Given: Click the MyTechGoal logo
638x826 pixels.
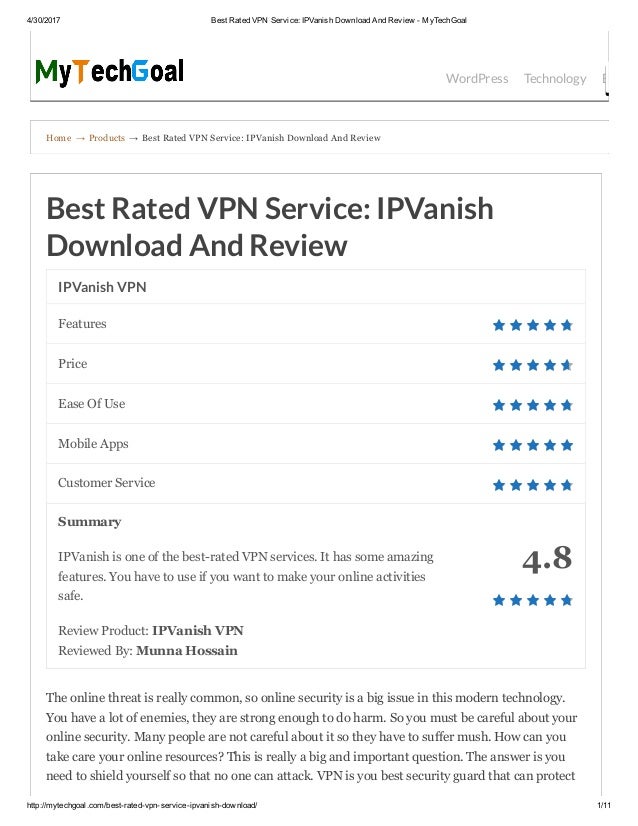Looking at the screenshot, I should tap(109, 72).
